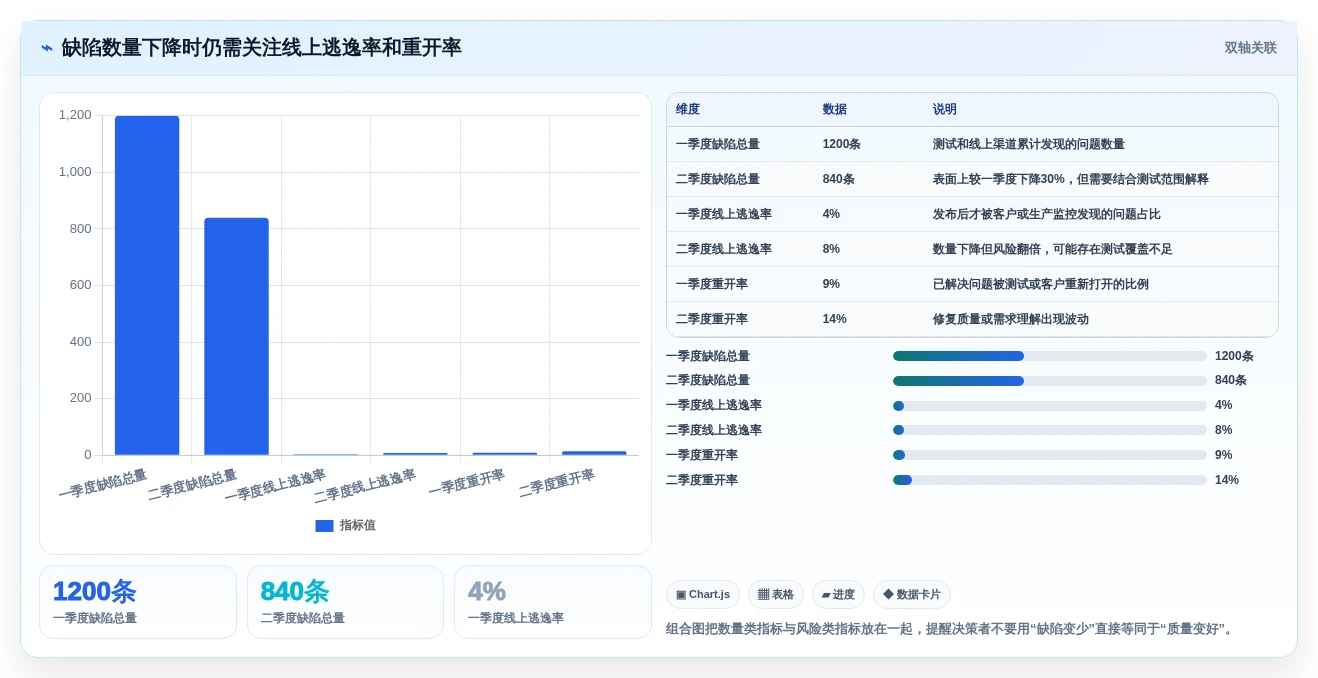The width and height of the screenshot is (1318, 678).
Task: Open the 840条 二季度缺陷总量 data card
Action: [x=345, y=602]
